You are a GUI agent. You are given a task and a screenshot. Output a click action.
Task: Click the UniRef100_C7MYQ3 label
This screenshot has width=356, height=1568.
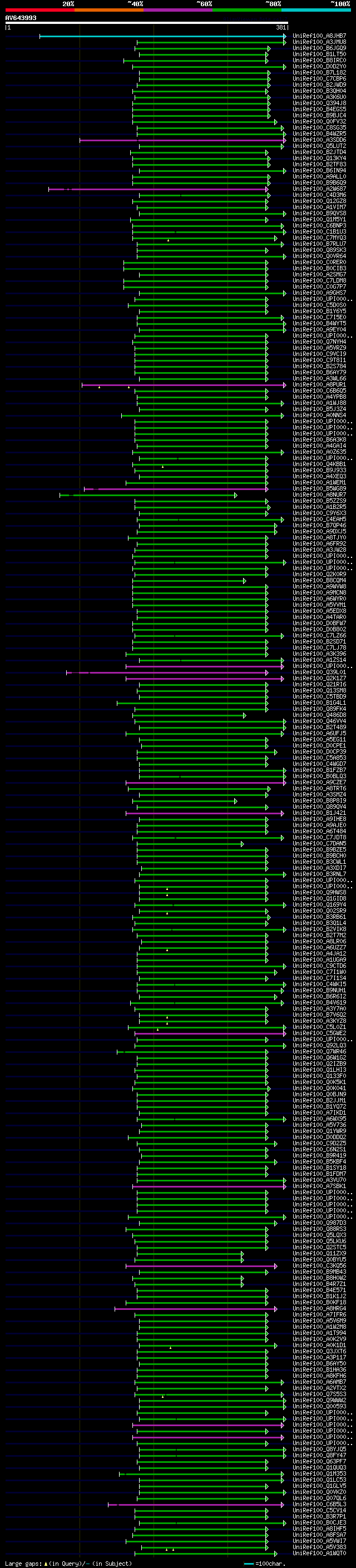[319, 238]
